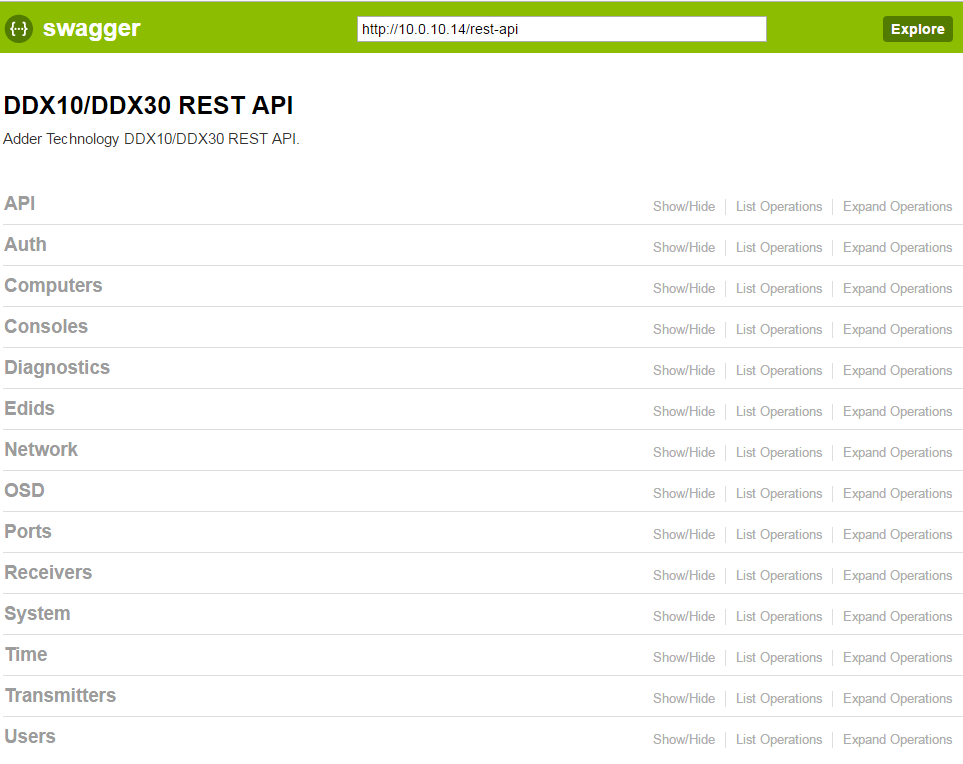List Operations for the Ports section
963x764 pixels.
(x=778, y=535)
